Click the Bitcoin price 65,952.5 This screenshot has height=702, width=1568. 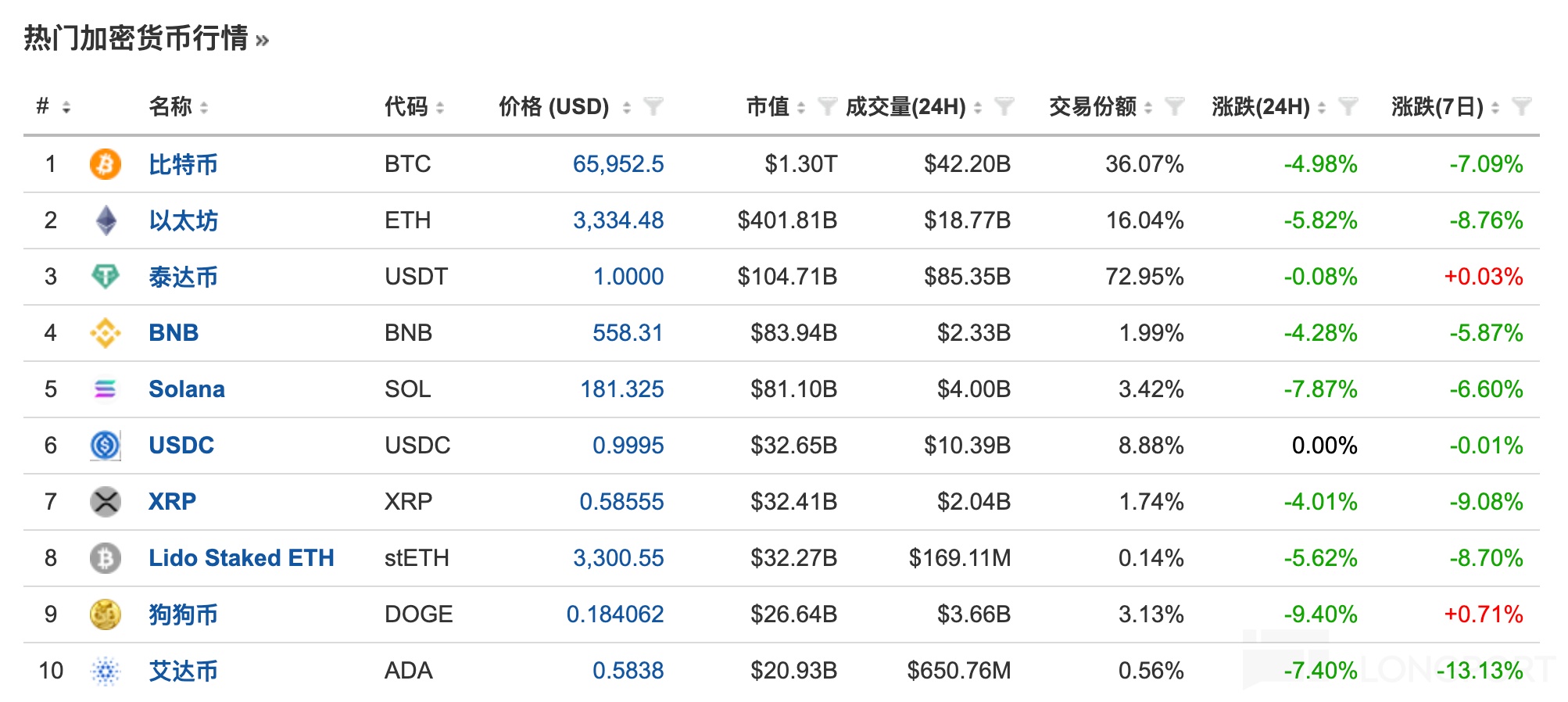click(x=618, y=164)
